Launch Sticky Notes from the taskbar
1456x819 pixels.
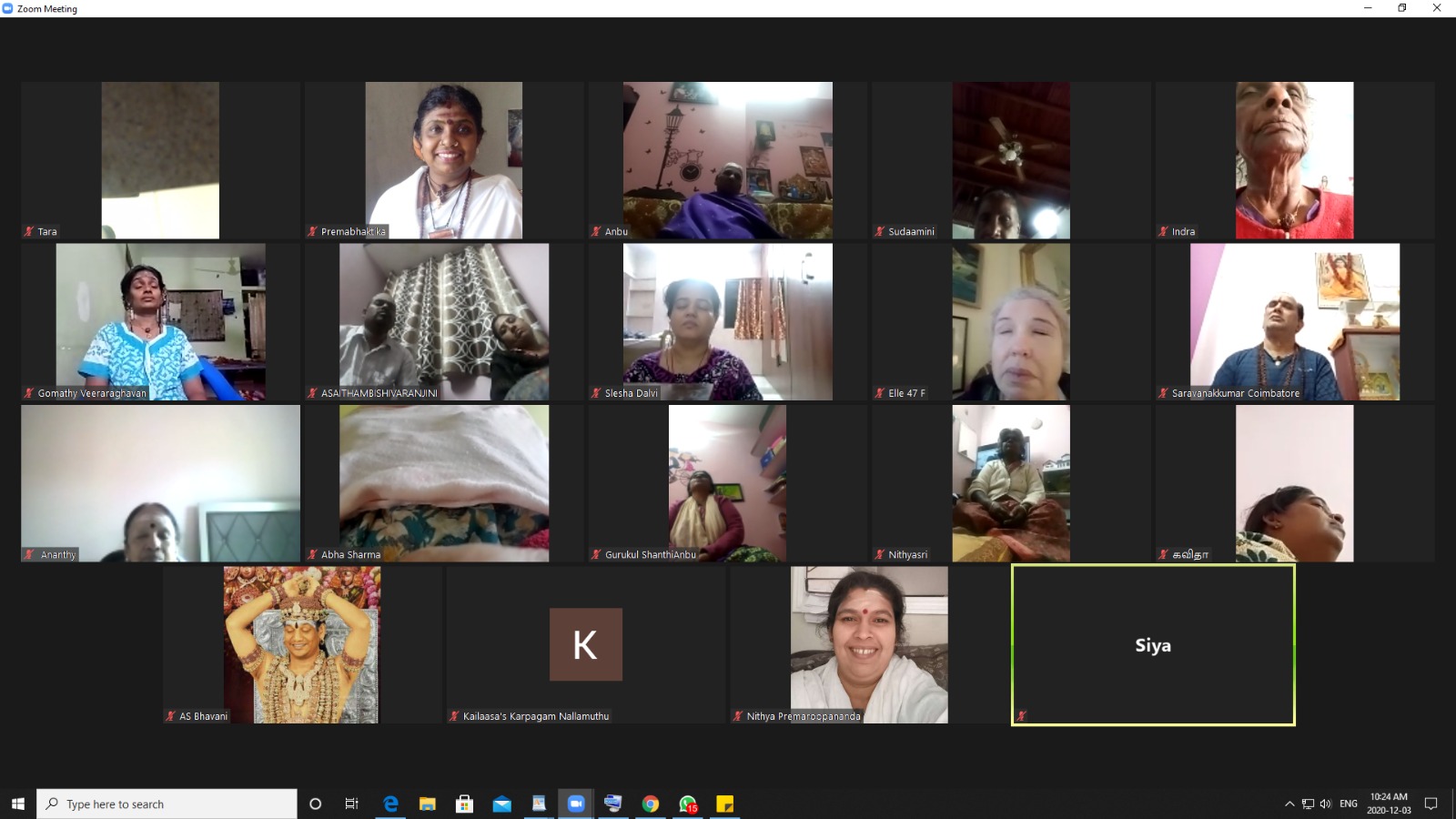[725, 804]
